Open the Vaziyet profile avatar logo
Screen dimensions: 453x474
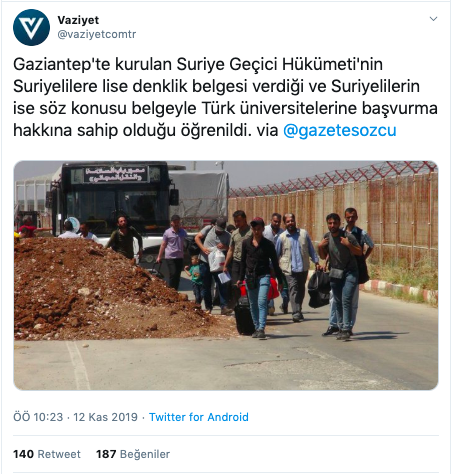tap(31, 27)
